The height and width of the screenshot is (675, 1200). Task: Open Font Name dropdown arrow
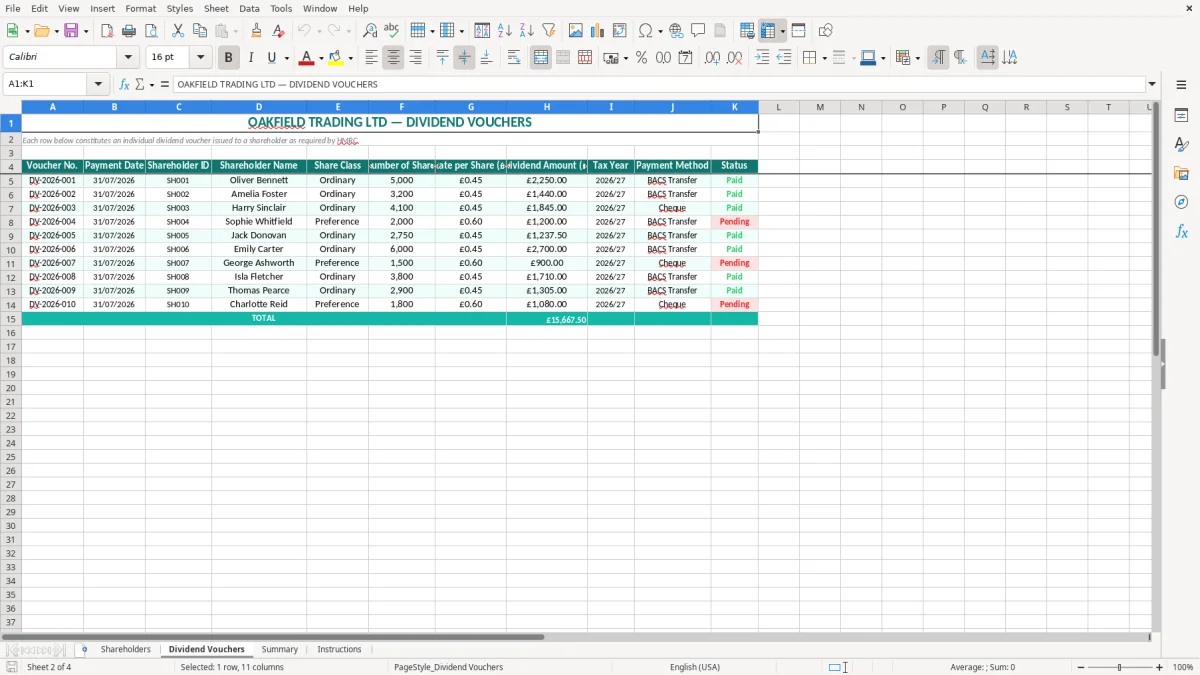coord(128,58)
